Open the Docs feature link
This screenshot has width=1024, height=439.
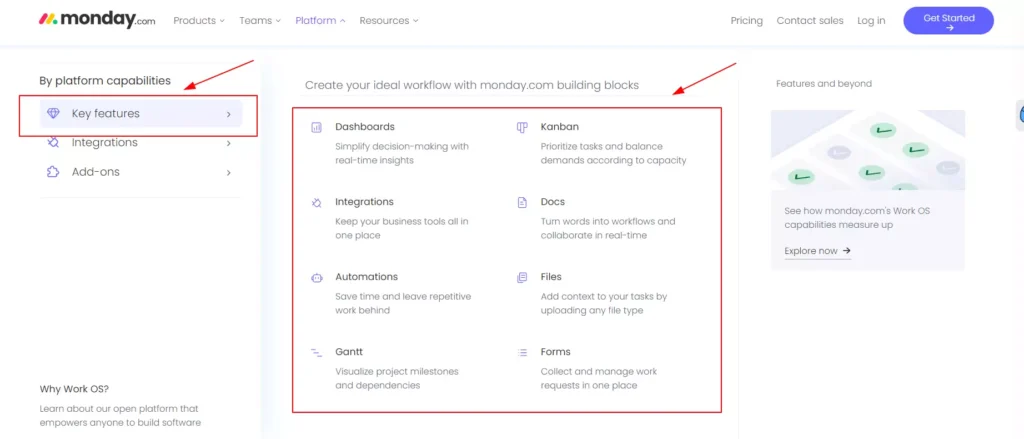(x=552, y=202)
